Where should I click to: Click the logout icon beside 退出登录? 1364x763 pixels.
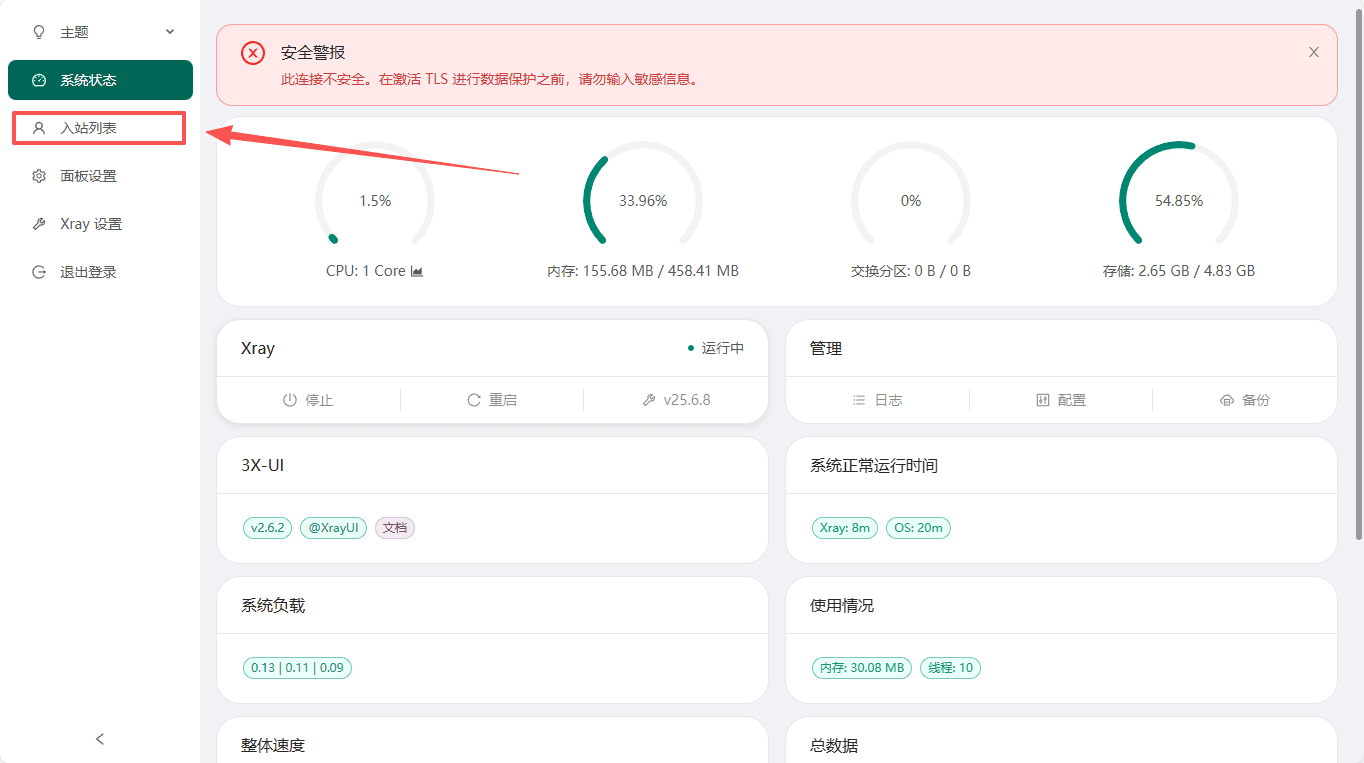(39, 272)
